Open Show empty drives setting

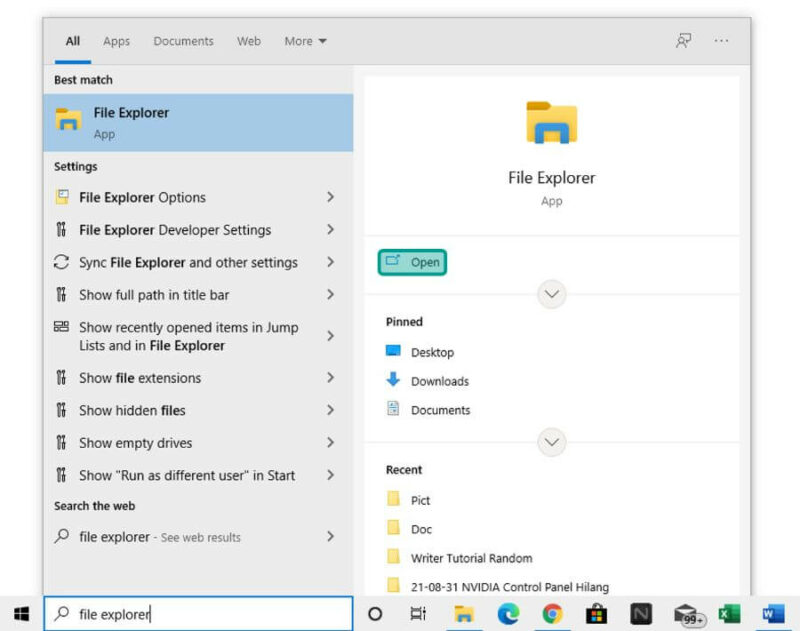point(198,442)
